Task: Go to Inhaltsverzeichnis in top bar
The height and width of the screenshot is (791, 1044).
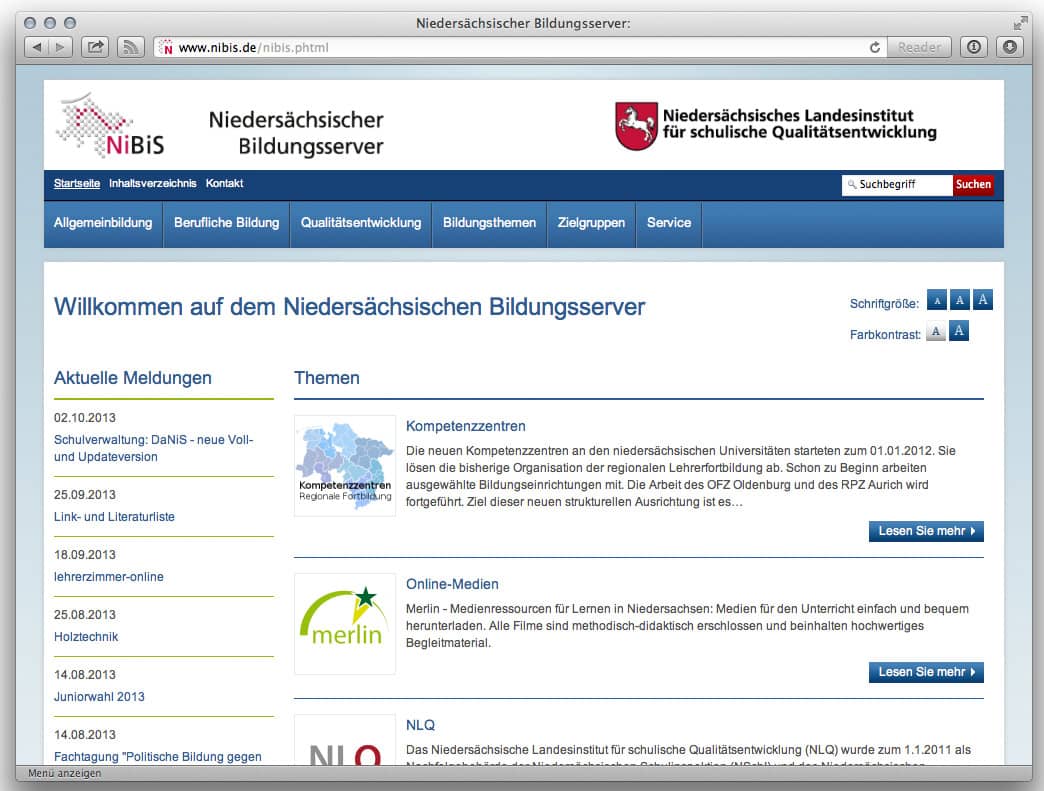Action: (x=152, y=184)
